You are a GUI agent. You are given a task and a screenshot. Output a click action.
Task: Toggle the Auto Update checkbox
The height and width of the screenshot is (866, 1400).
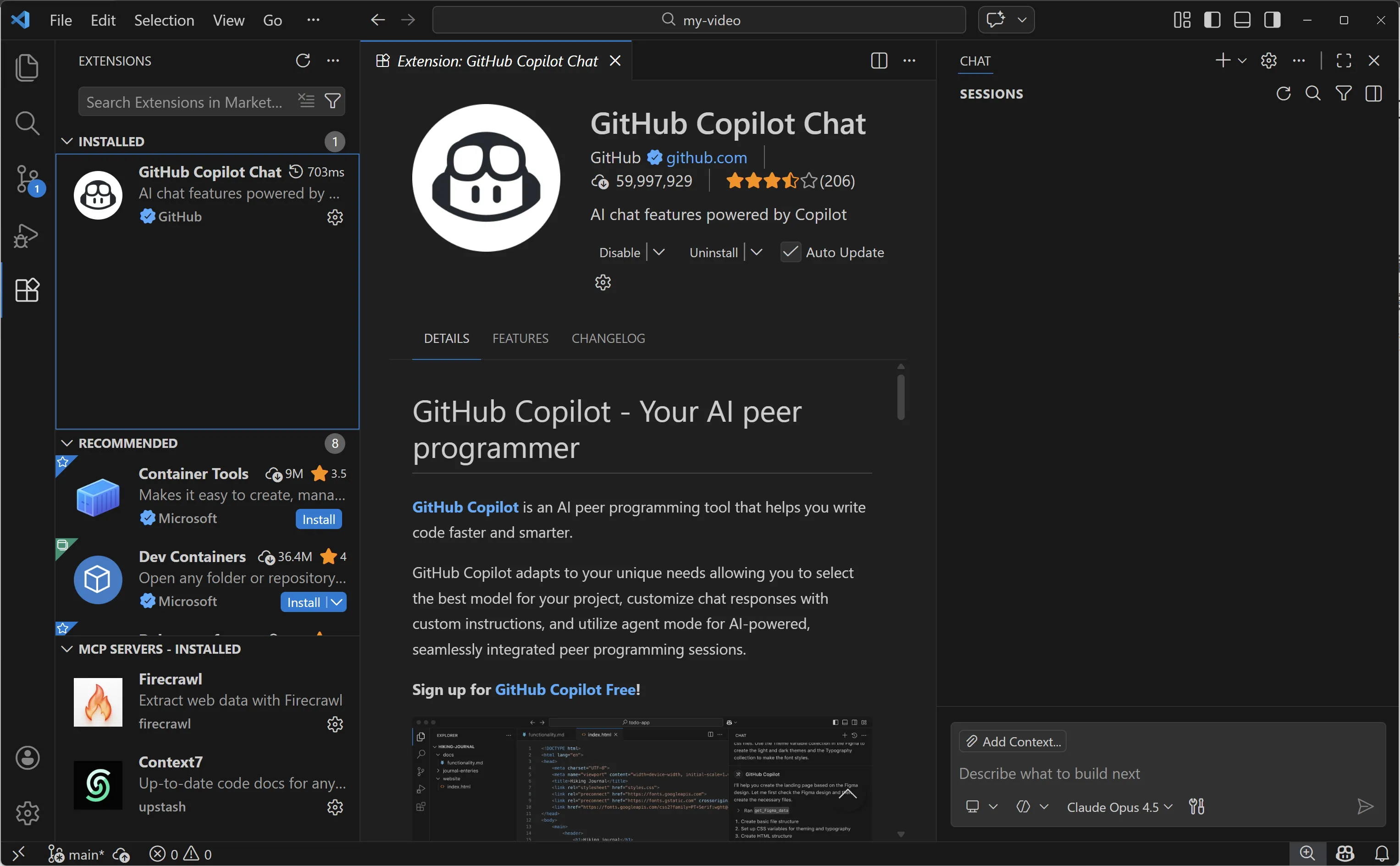pos(791,252)
